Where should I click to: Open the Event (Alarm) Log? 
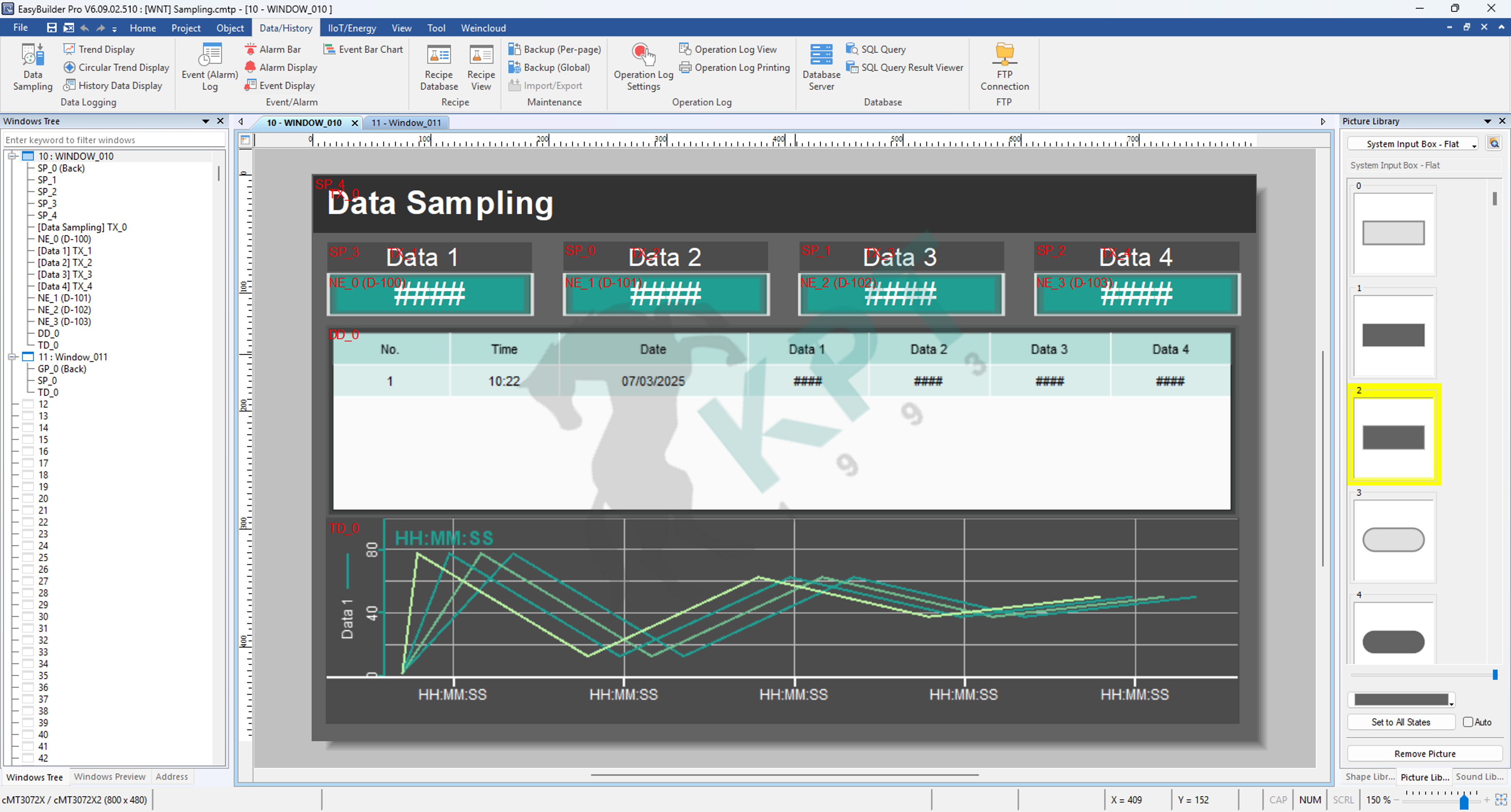pyautogui.click(x=209, y=67)
